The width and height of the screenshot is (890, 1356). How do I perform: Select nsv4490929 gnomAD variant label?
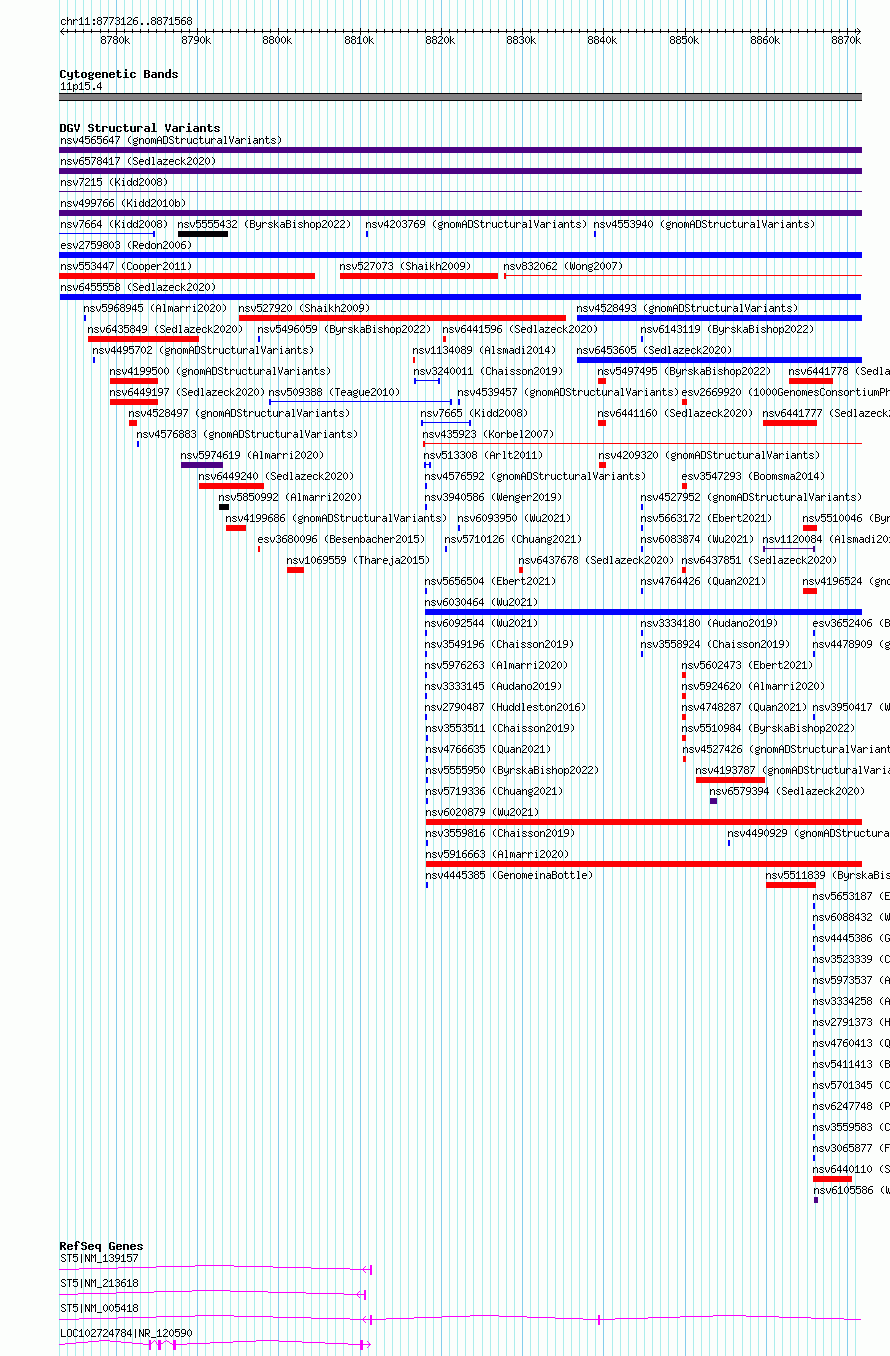[x=809, y=833]
